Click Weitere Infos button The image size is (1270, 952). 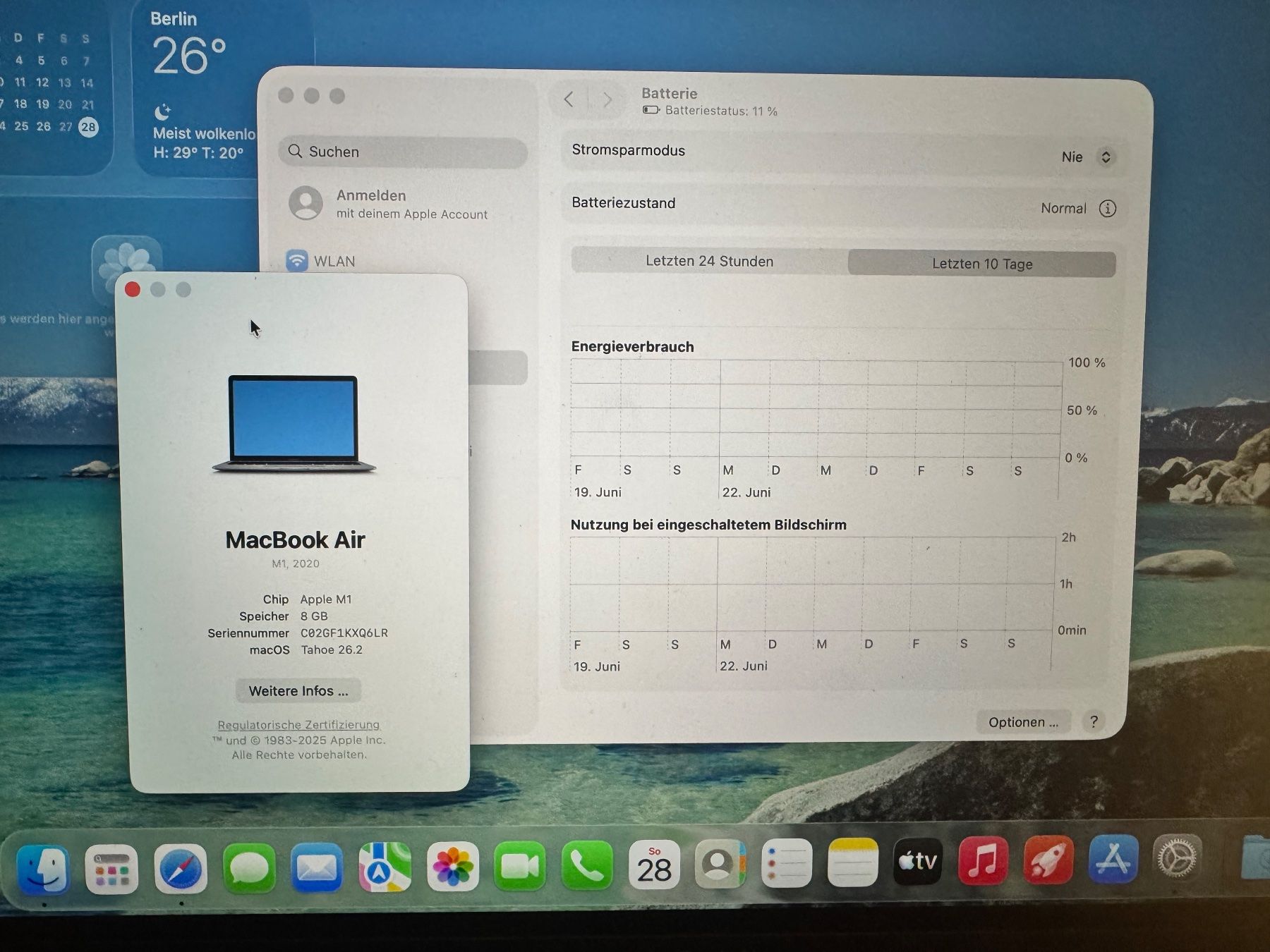[298, 690]
